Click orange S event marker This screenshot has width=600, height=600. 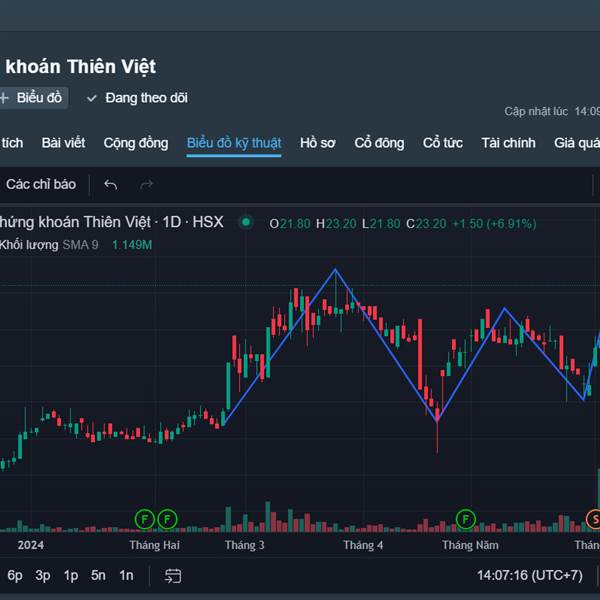pyautogui.click(x=594, y=519)
